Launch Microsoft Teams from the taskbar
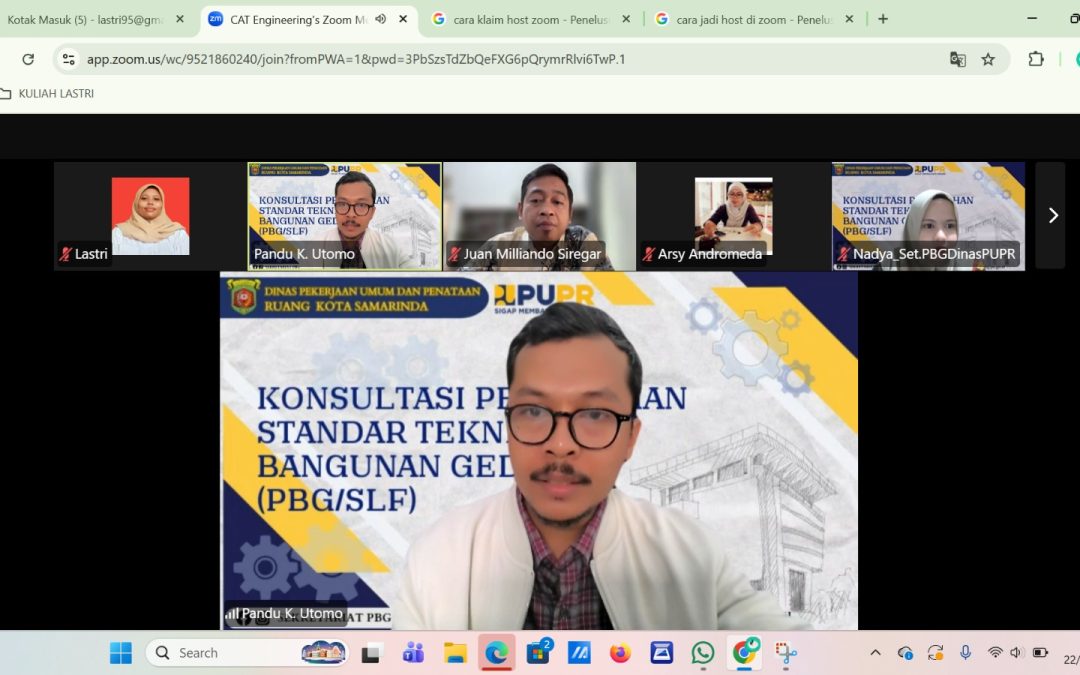 click(x=414, y=652)
